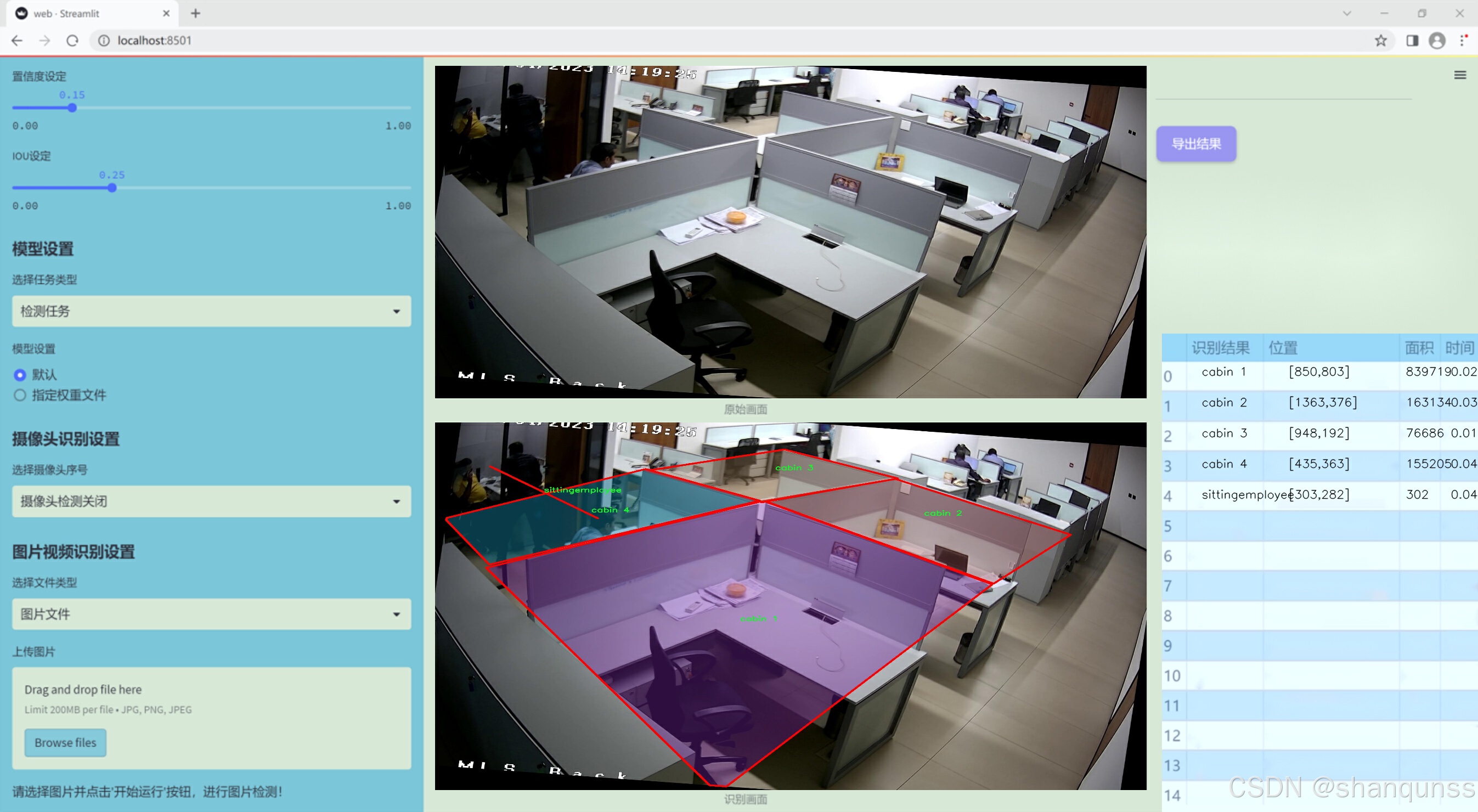
Task: Expand the 检测任务 task type dropdown
Action: (x=211, y=311)
